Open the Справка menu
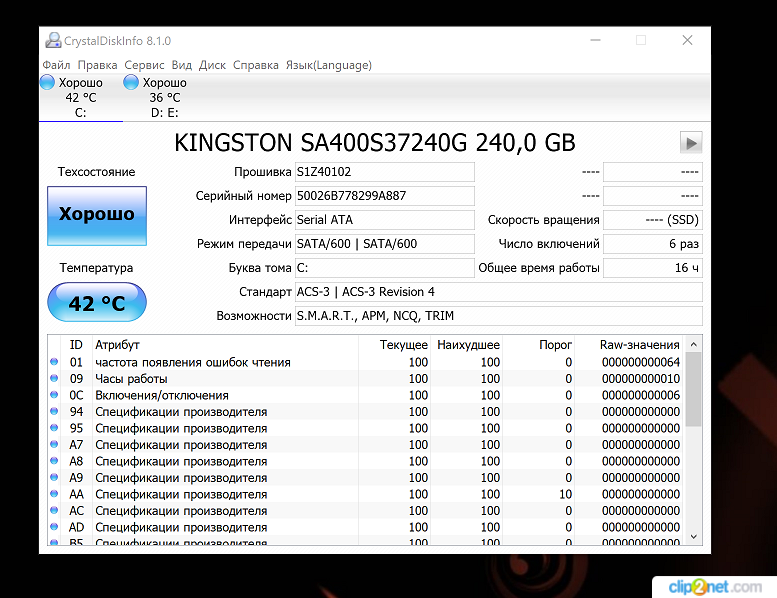This screenshot has width=777, height=598. click(256, 65)
